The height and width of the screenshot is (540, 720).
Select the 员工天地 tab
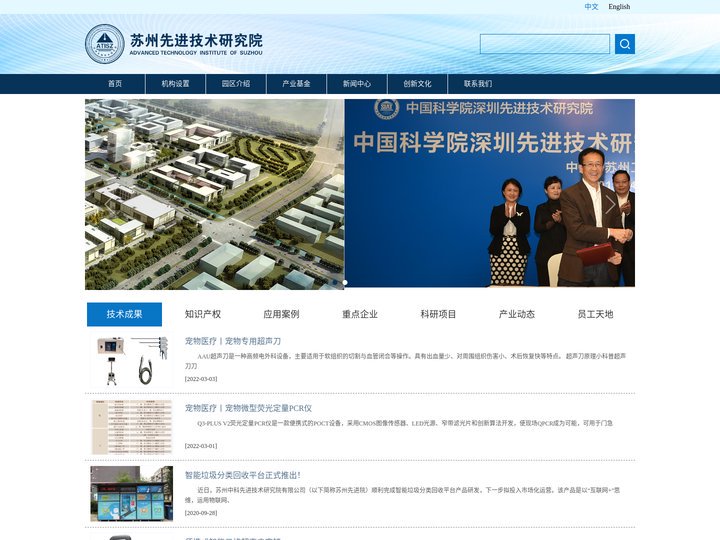coord(595,314)
